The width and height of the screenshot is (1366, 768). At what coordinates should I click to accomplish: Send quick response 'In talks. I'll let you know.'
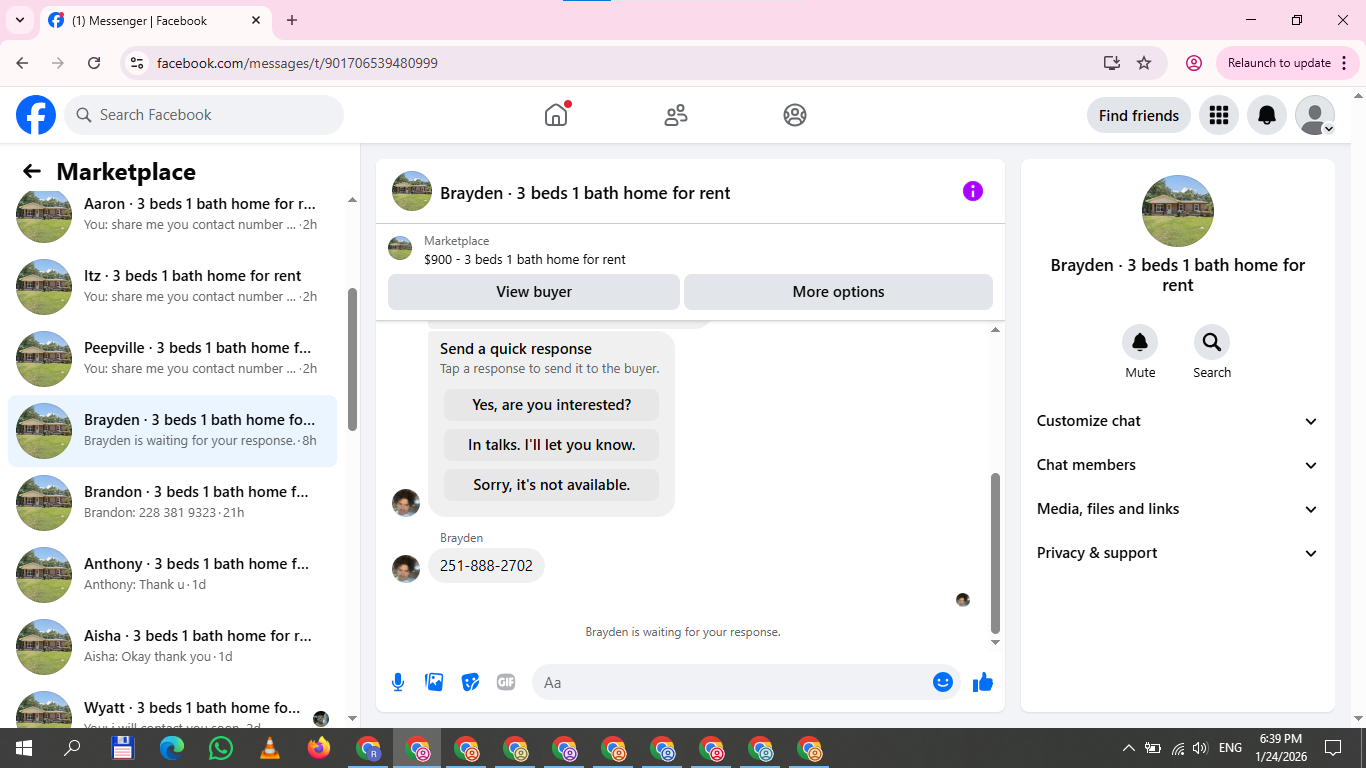coord(552,445)
